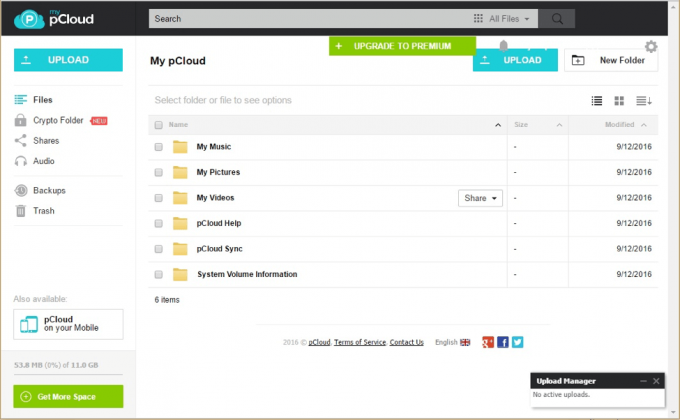This screenshot has width=680, height=420.
Task: Click the My Videos folder icon
Action: (x=180, y=198)
